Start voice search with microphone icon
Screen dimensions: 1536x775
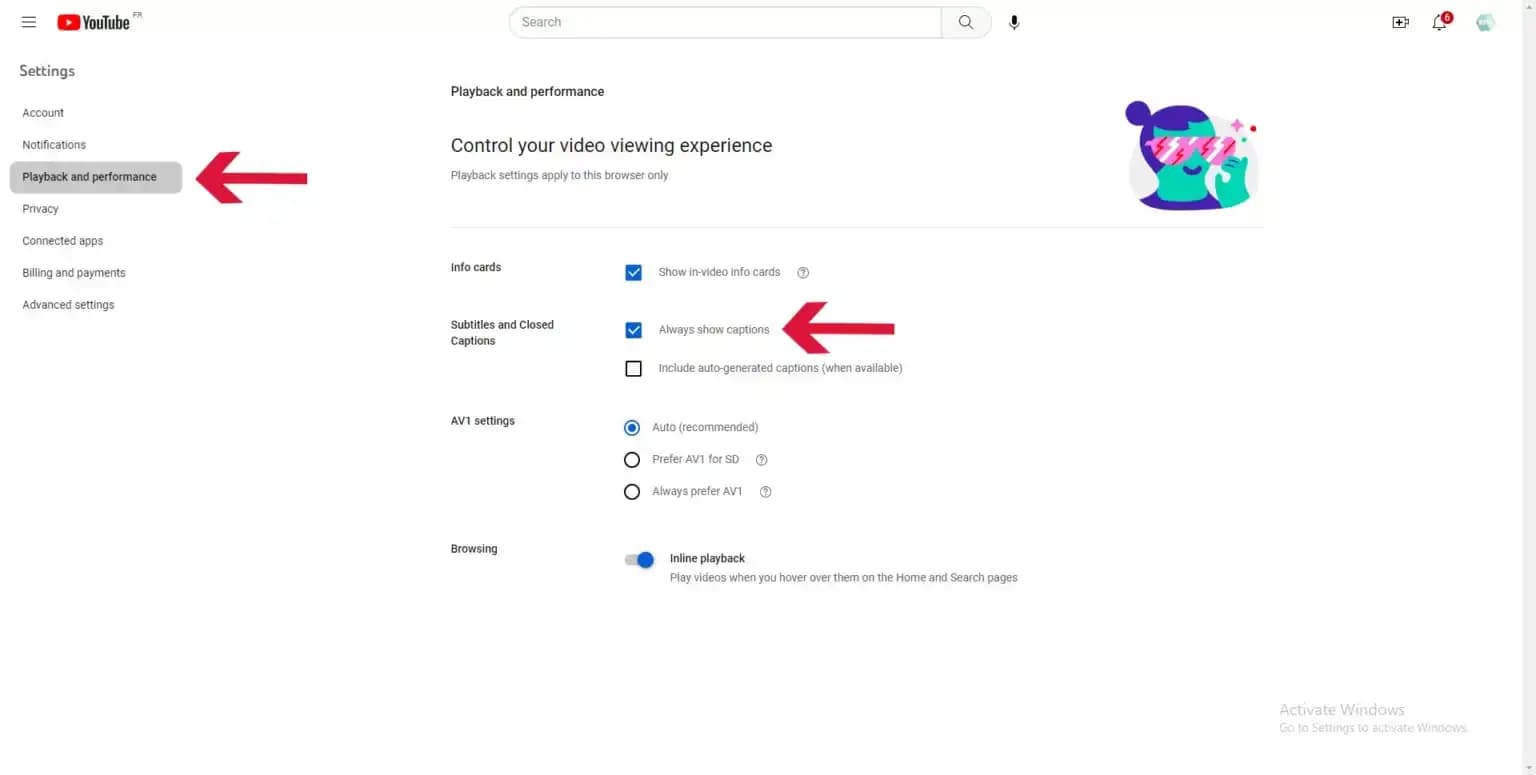[1014, 22]
